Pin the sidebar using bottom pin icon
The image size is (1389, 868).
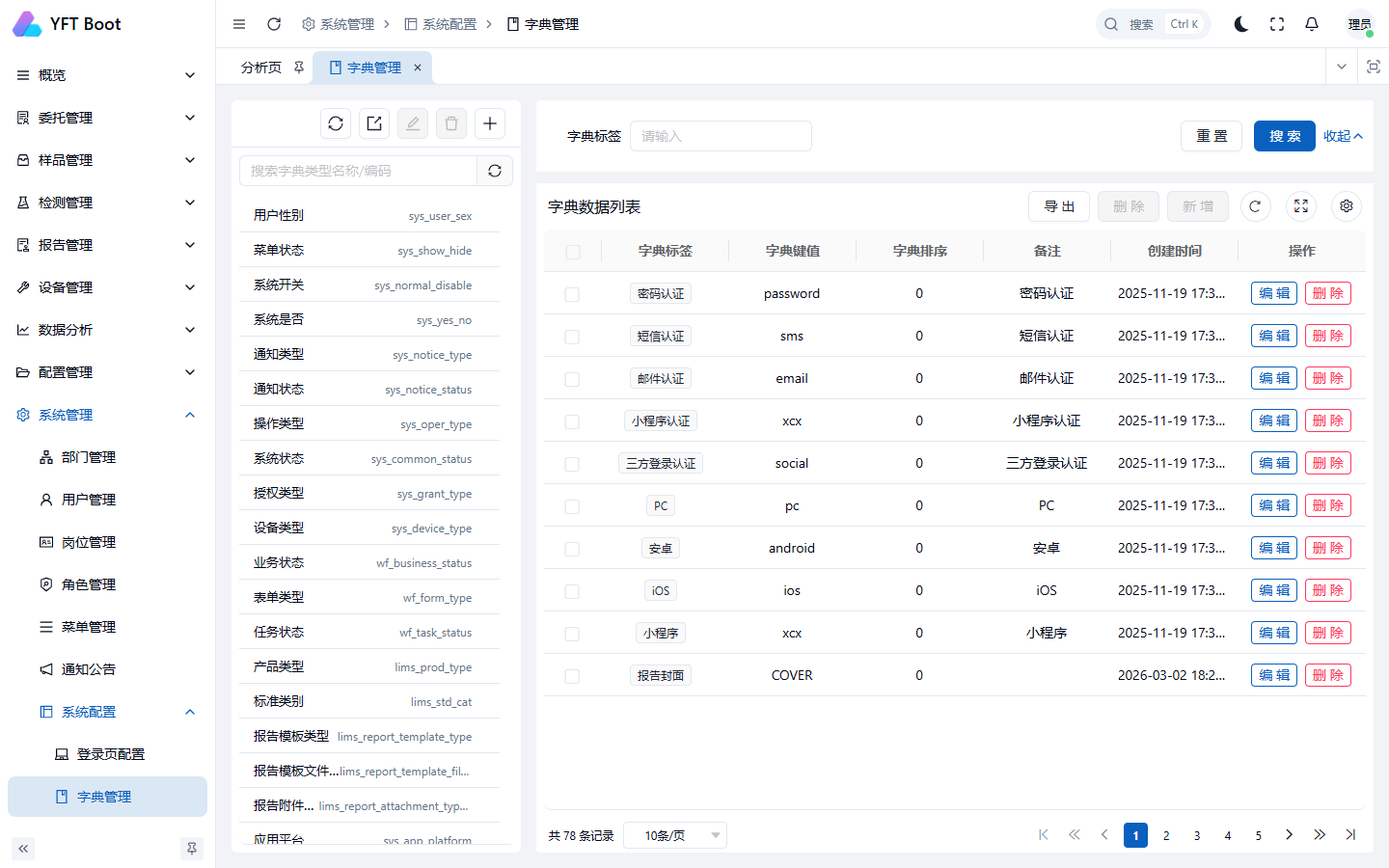click(192, 849)
